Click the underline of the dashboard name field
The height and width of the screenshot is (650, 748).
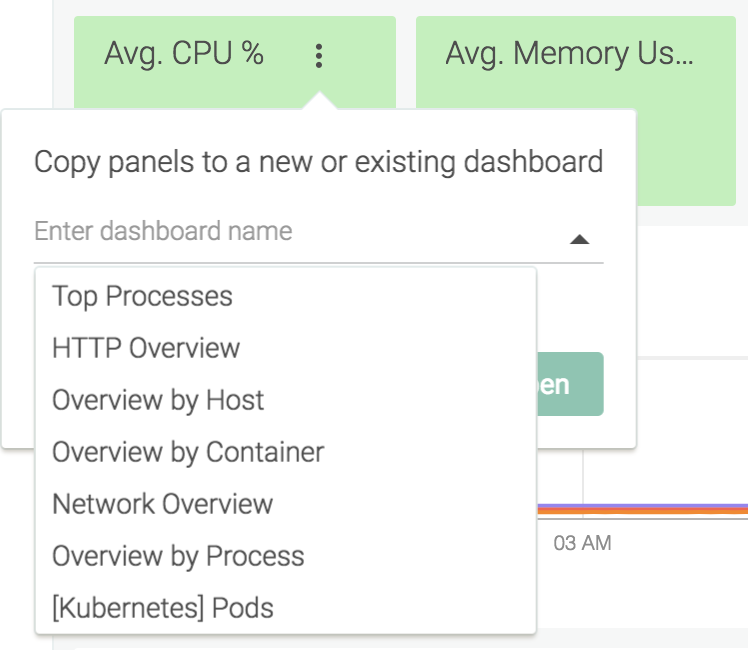click(x=319, y=262)
